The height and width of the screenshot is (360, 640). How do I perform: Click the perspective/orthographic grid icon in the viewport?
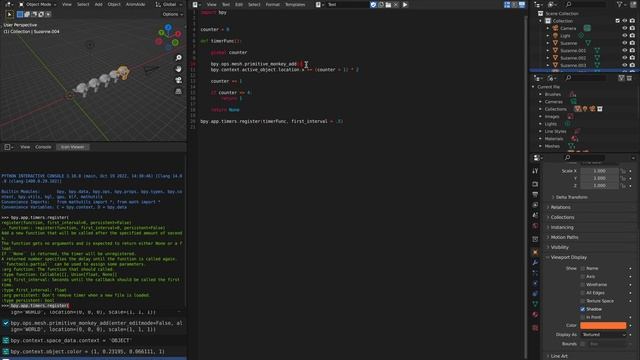click(x=178, y=91)
